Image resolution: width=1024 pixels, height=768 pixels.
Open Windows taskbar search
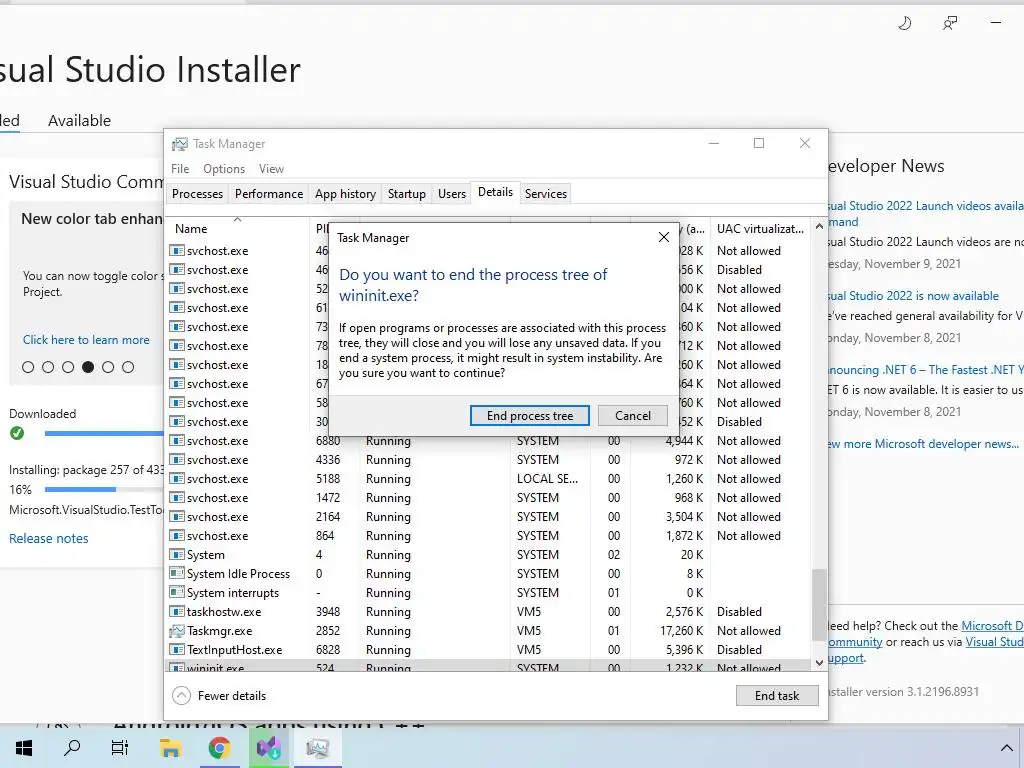(72, 748)
